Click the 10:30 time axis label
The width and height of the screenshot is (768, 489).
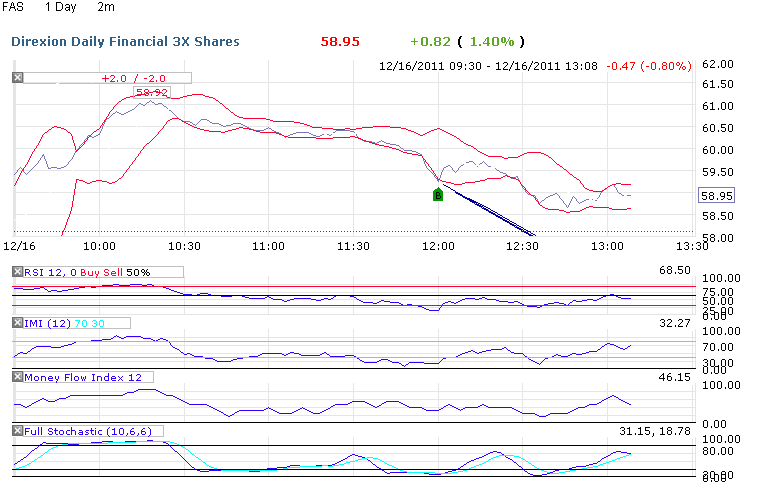click(184, 246)
